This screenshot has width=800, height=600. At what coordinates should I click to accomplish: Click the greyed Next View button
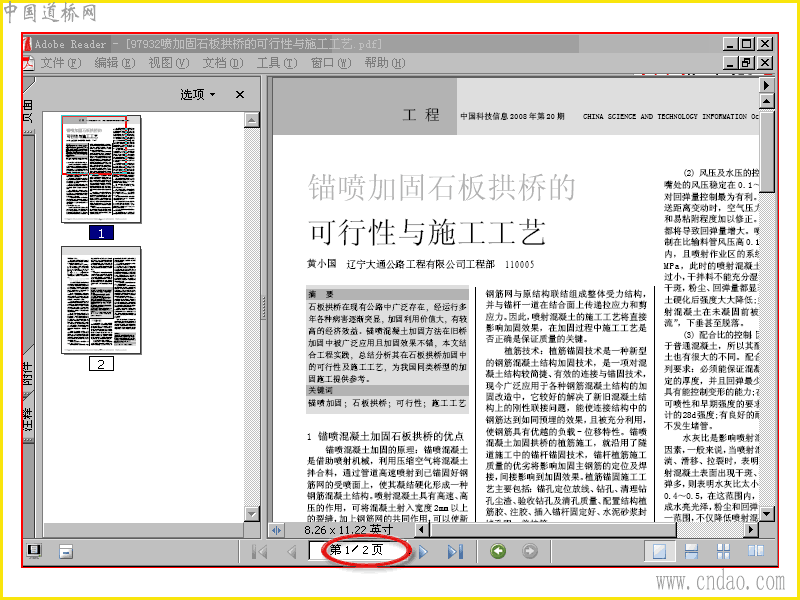click(x=530, y=551)
